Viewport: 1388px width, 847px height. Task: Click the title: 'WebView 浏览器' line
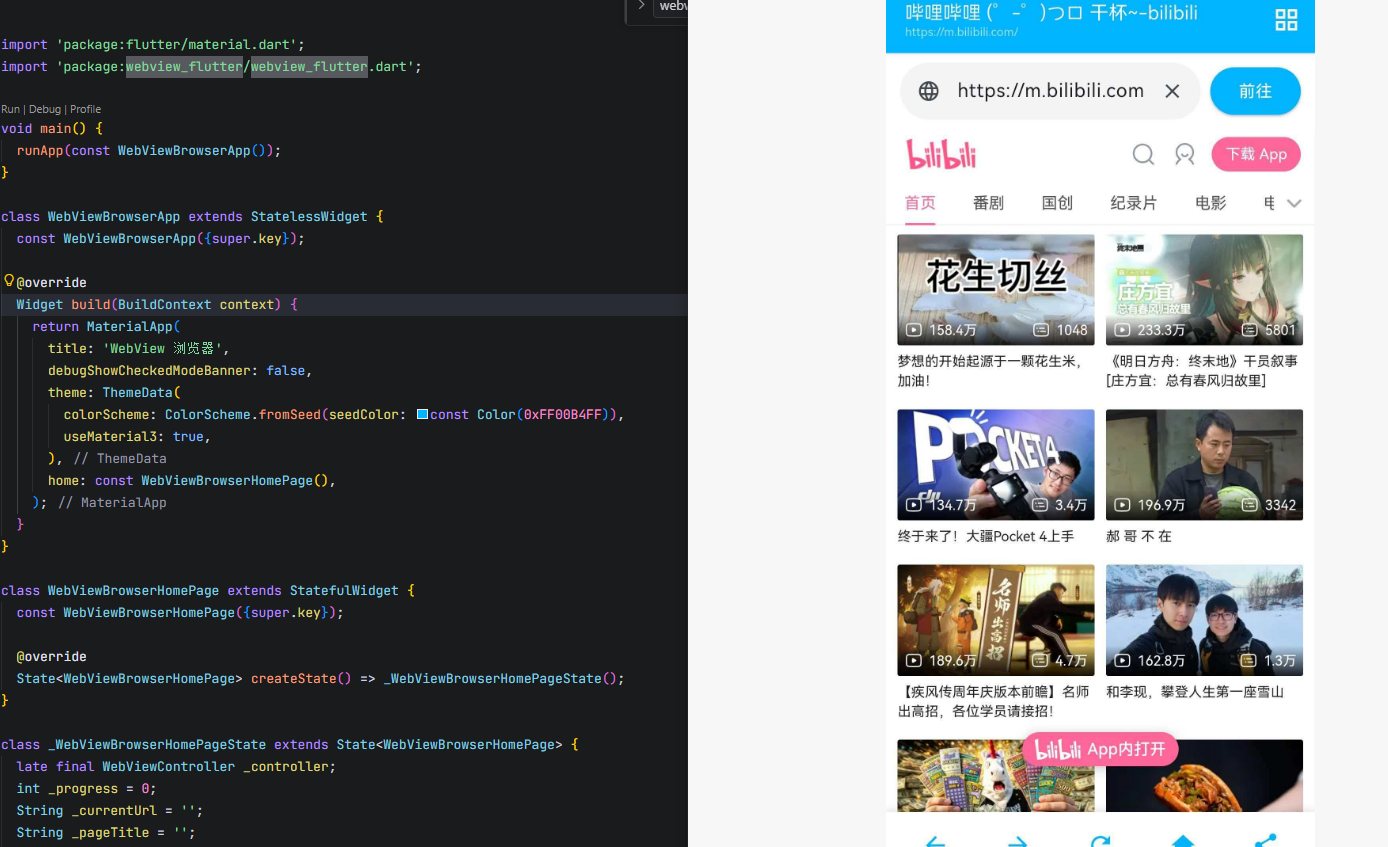pos(139,348)
